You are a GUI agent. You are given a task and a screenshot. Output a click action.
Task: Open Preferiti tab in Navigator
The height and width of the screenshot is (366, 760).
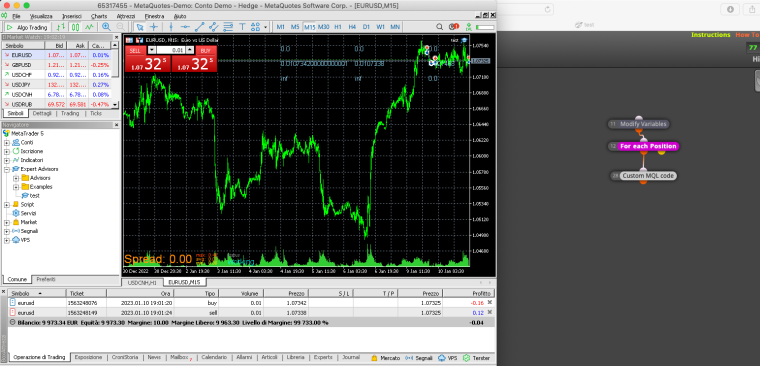[x=46, y=279]
